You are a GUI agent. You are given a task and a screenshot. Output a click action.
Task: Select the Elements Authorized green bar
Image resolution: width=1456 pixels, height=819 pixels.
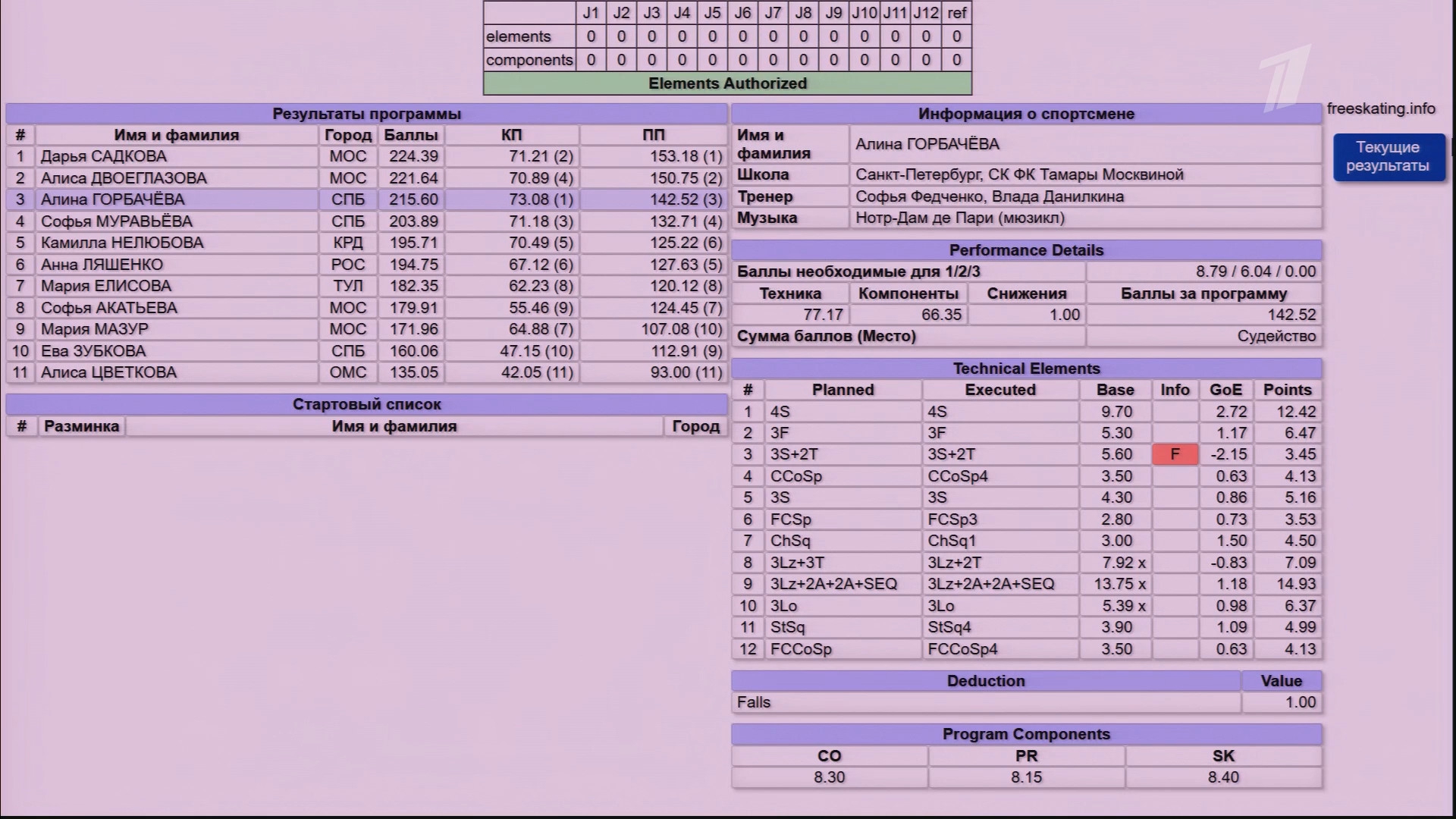coord(726,83)
